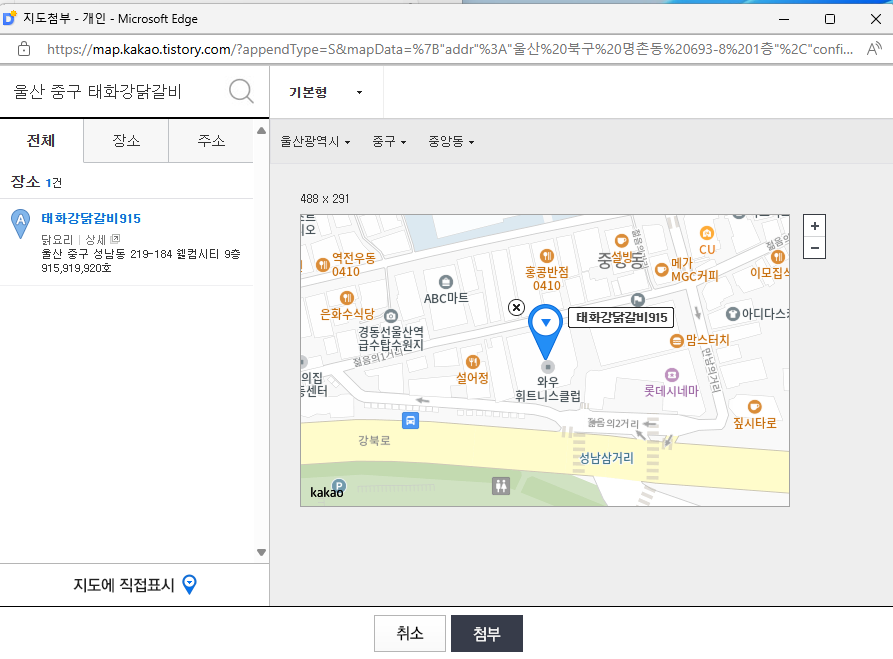Click the blue A marker in results

click(x=21, y=223)
